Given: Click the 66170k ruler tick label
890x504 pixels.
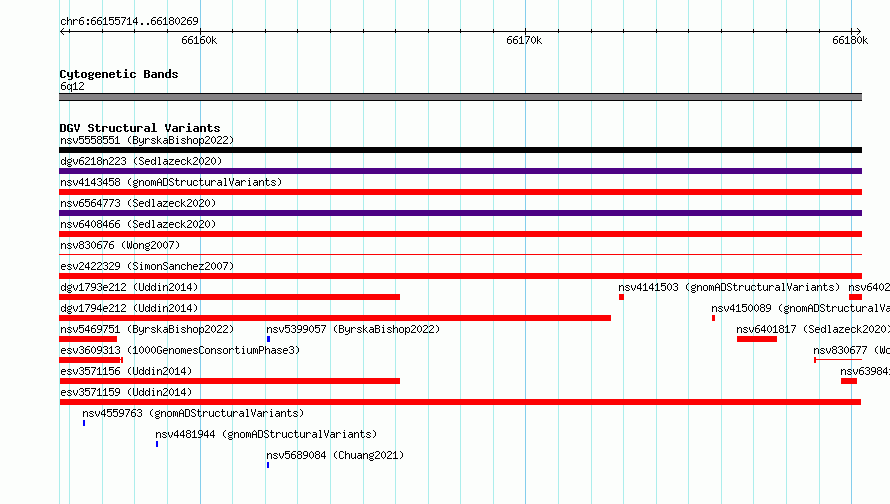Looking at the screenshot, I should pyautogui.click(x=524, y=40).
